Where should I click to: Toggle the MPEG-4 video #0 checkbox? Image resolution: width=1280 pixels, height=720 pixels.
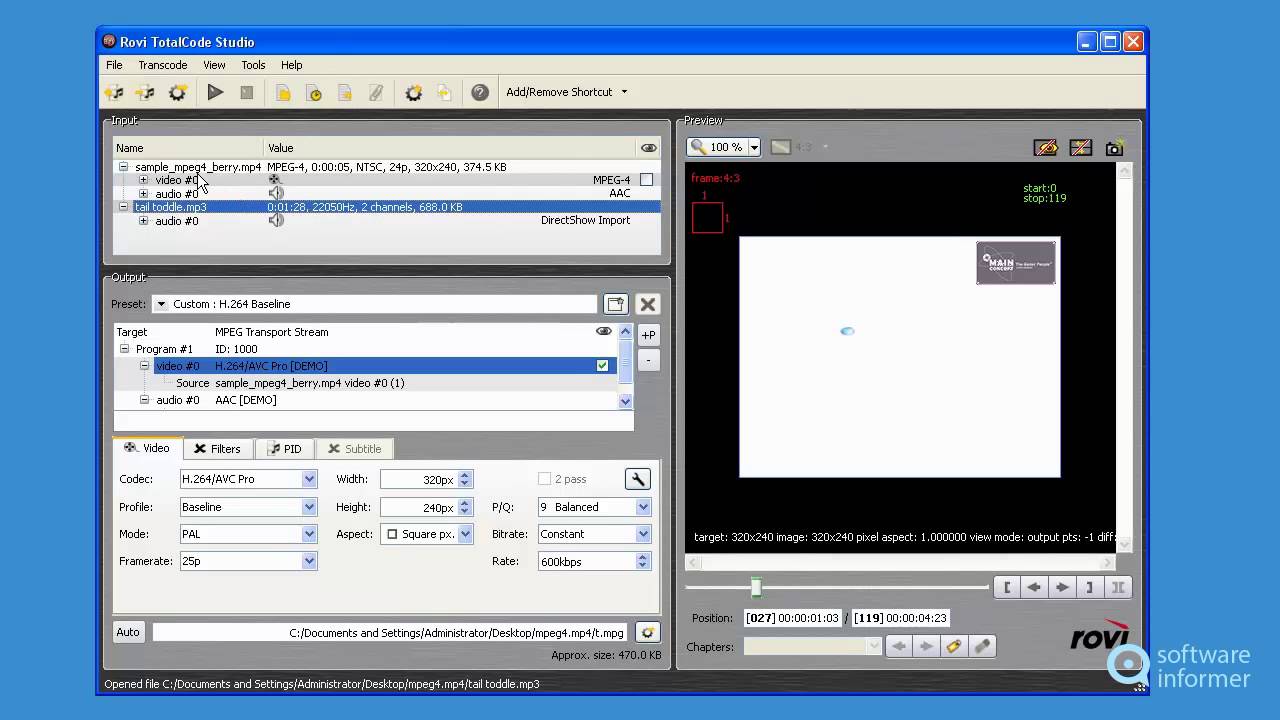point(647,180)
